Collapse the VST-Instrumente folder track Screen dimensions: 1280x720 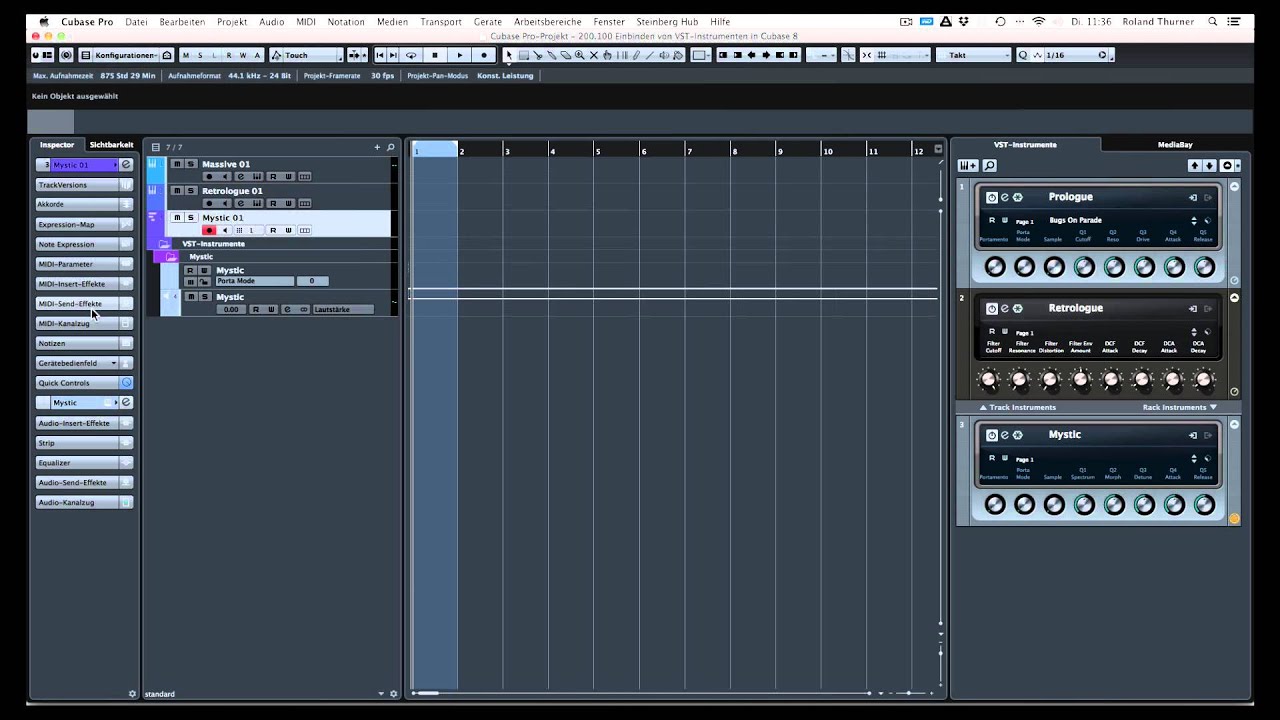tap(163, 244)
